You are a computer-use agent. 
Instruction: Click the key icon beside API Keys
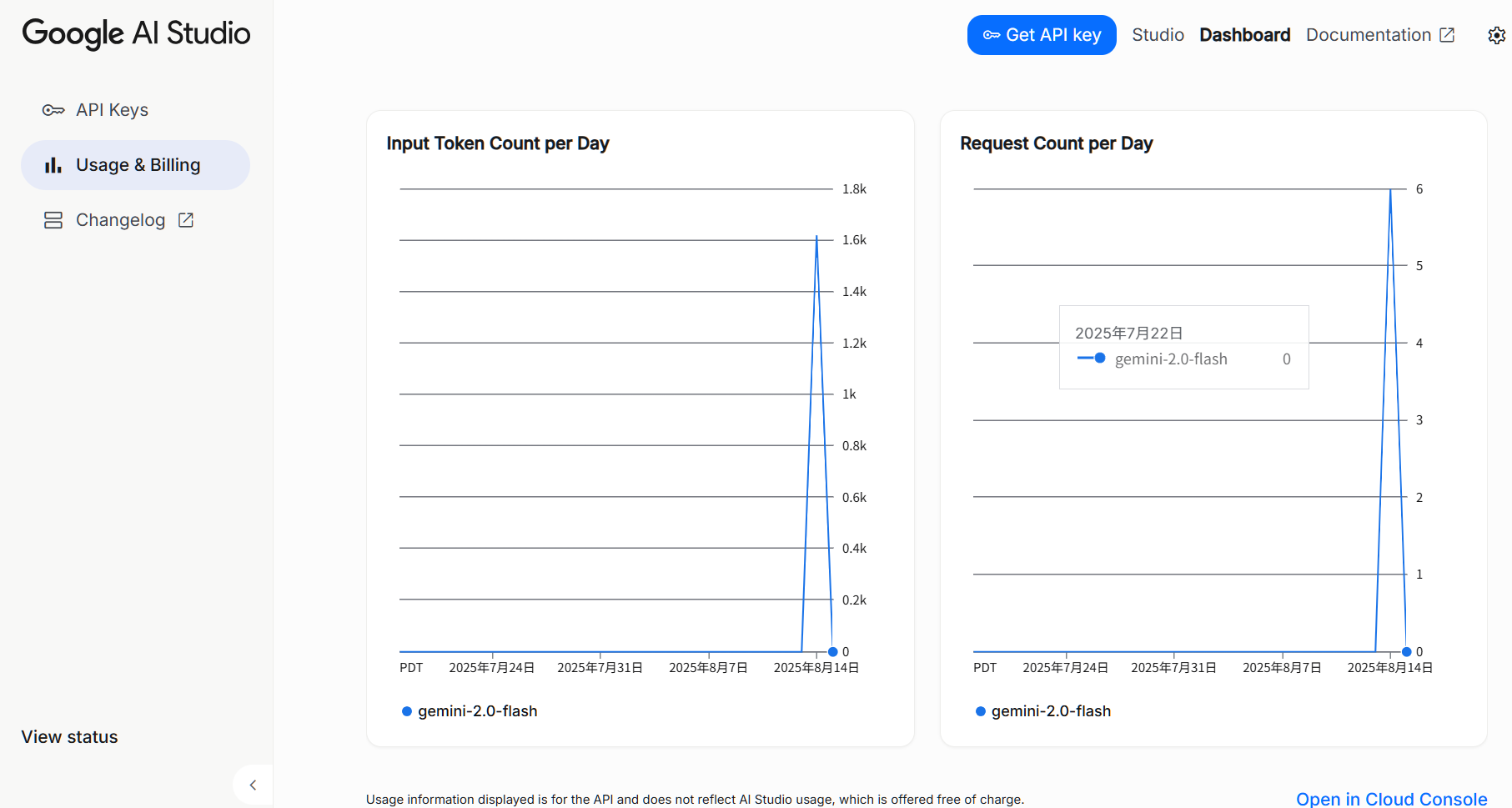pyautogui.click(x=53, y=110)
